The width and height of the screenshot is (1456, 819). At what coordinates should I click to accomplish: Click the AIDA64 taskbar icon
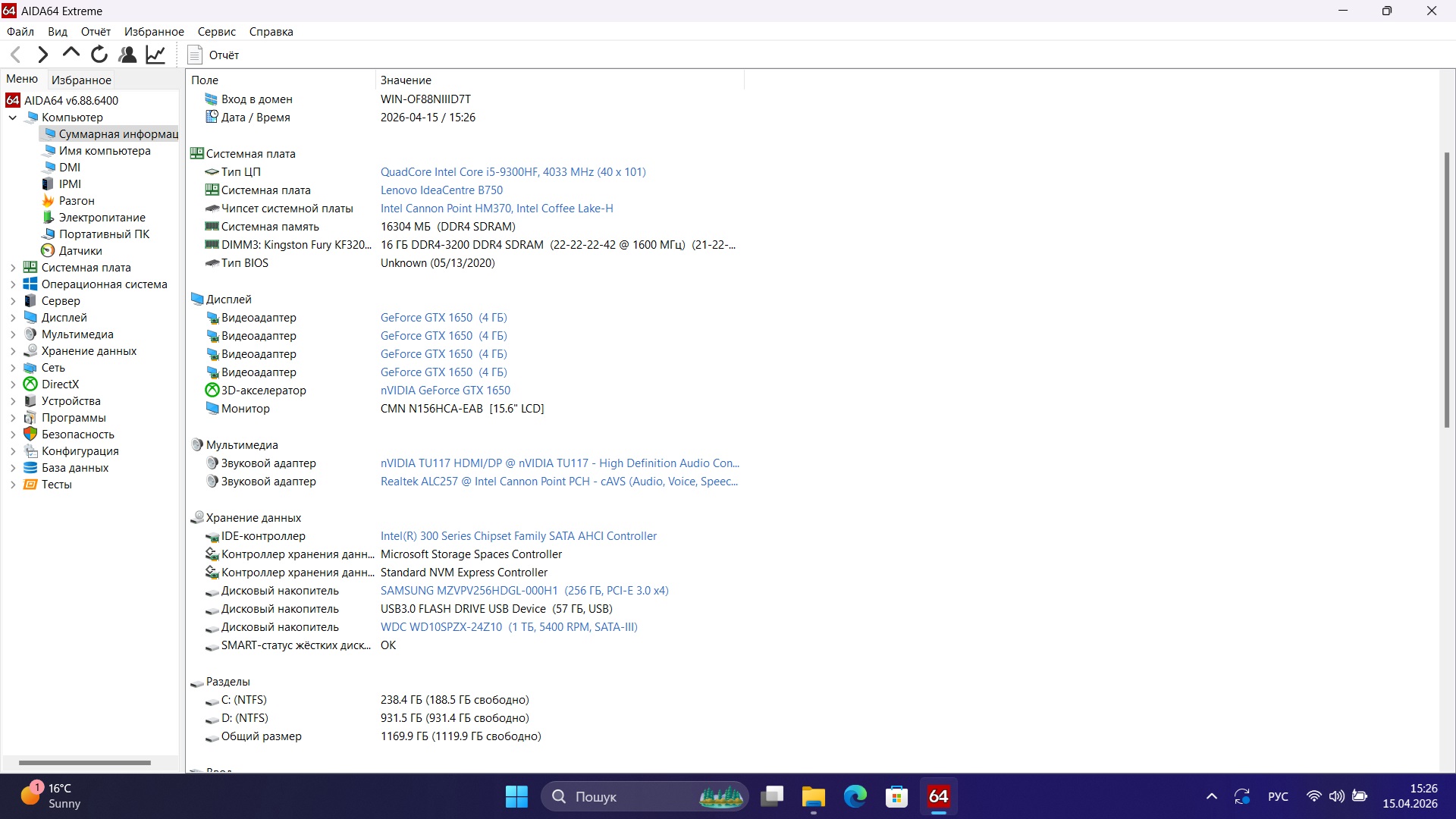click(x=938, y=796)
